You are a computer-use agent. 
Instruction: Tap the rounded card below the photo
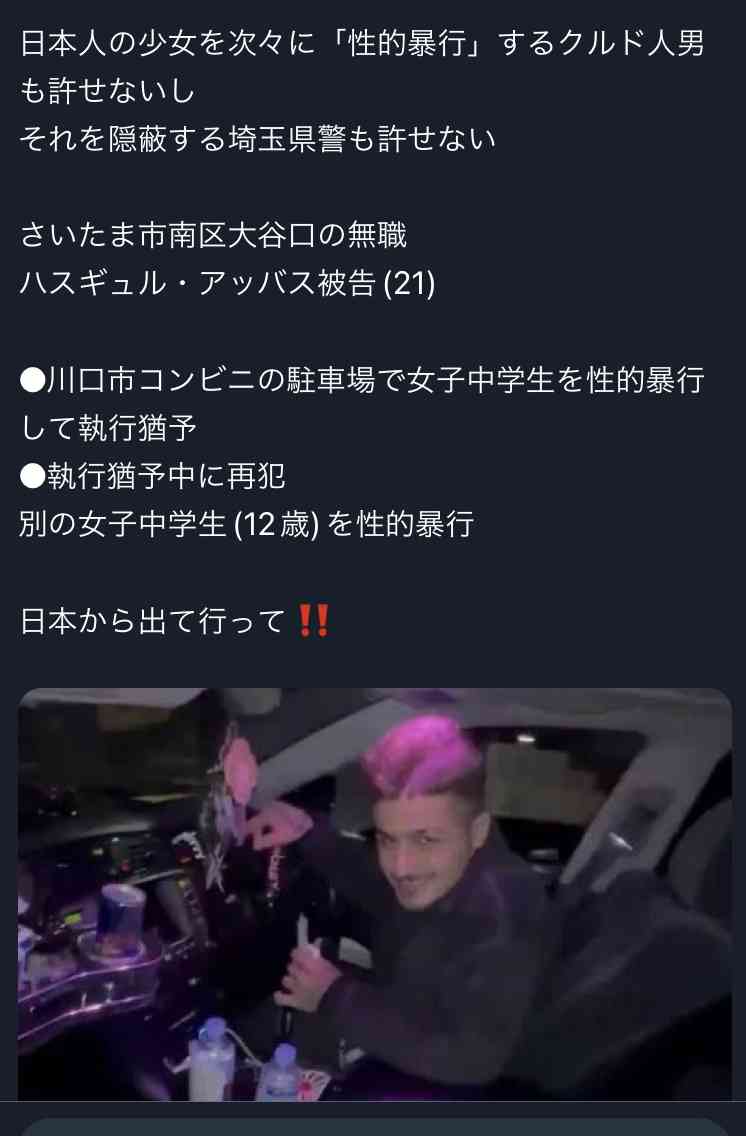tap(373, 1127)
